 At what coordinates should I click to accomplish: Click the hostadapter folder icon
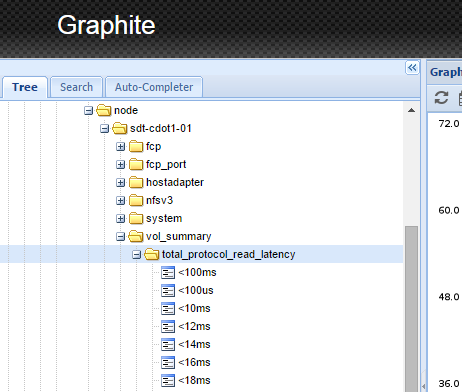pyautogui.click(x=136, y=182)
